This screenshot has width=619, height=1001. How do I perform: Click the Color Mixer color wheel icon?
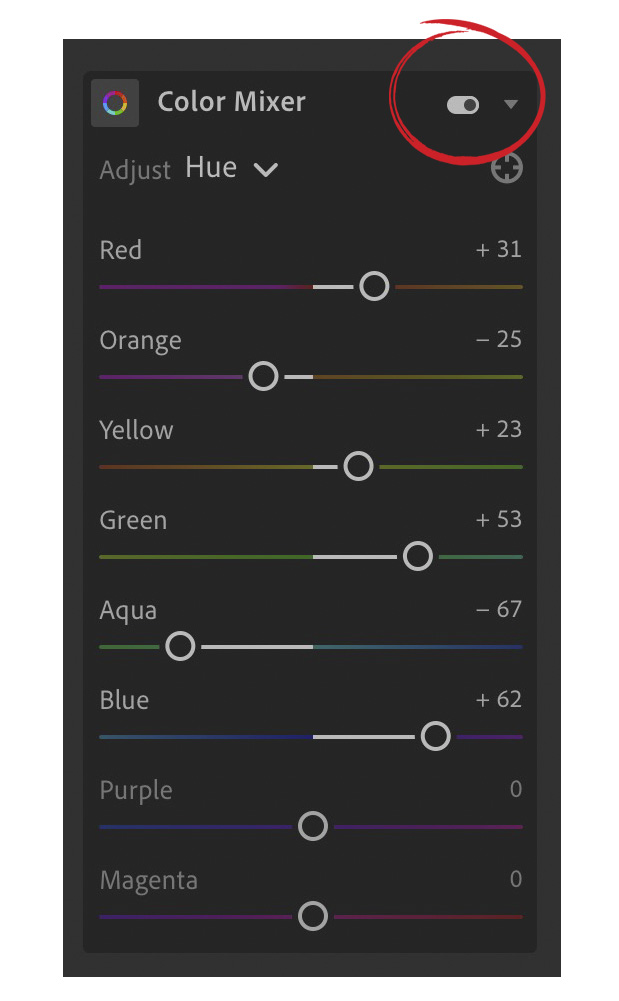[x=115, y=103]
